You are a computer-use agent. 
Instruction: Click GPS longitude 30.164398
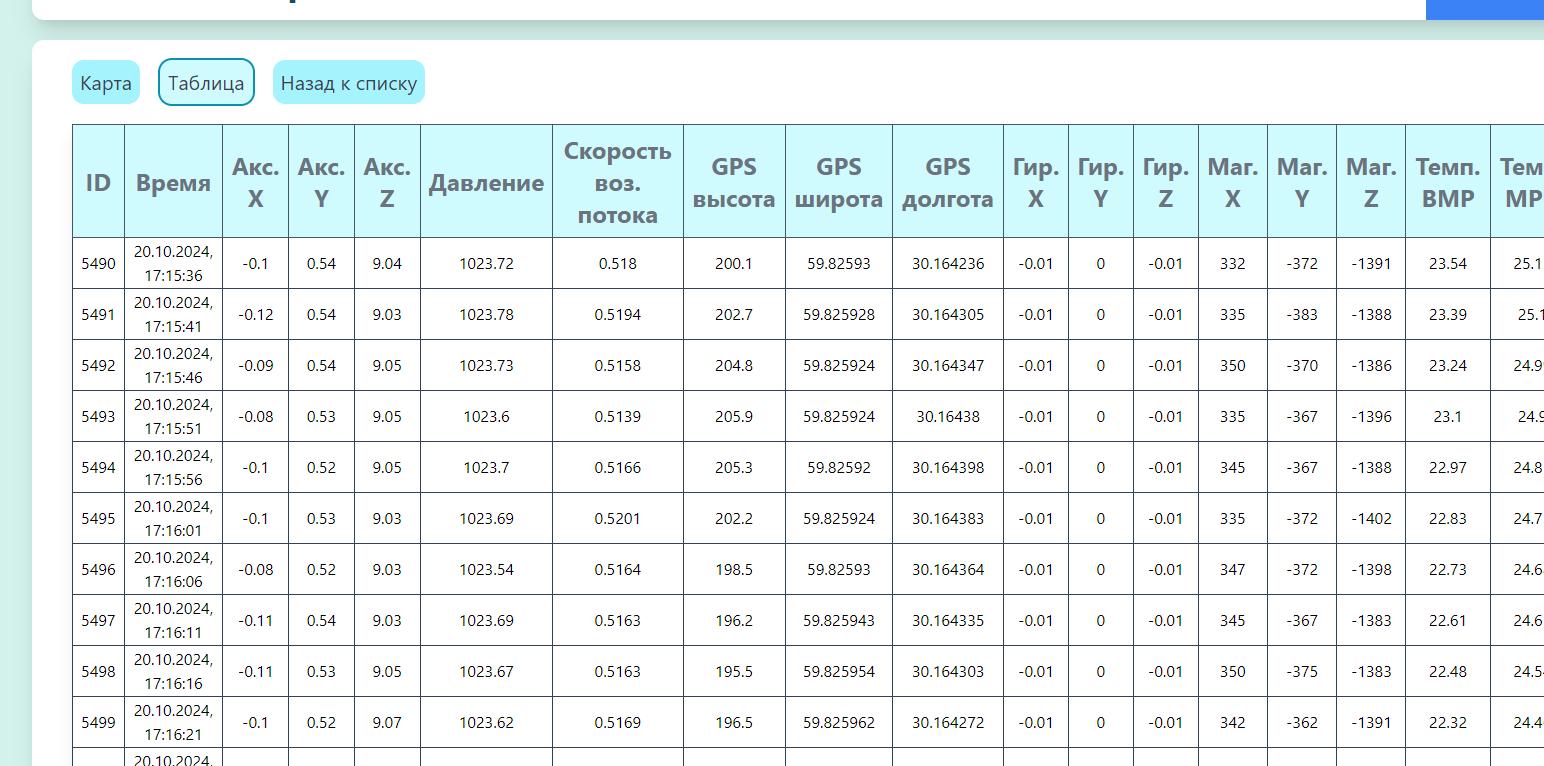point(948,468)
